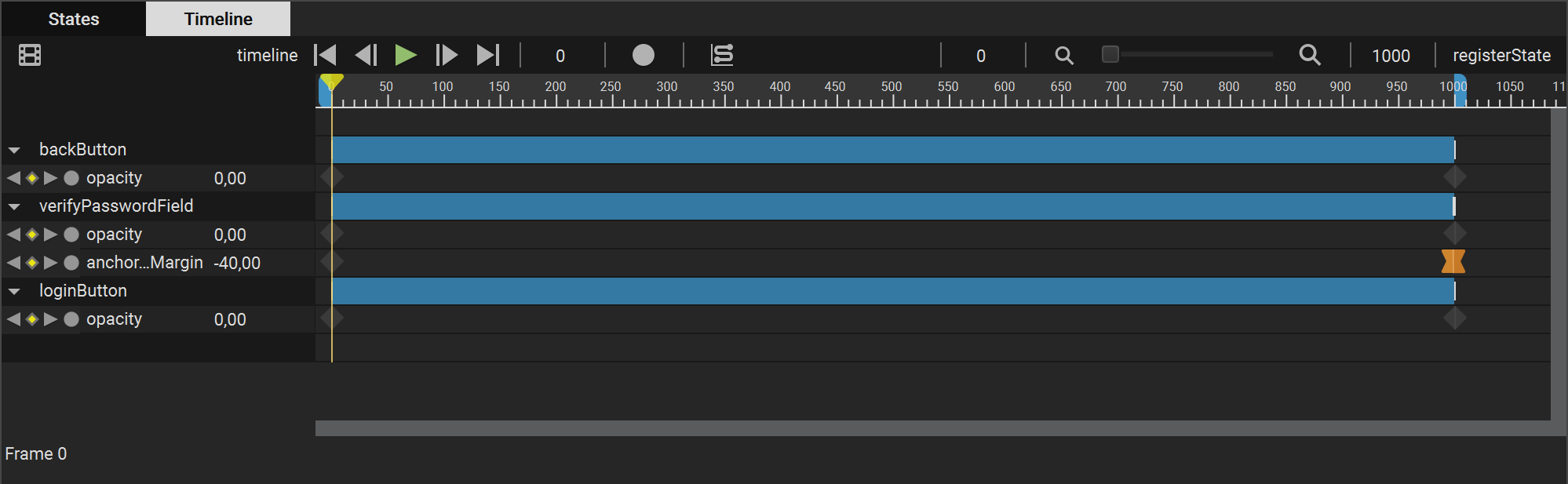Open the Easing Curve editor icon
The image size is (1568, 484).
[x=721, y=55]
